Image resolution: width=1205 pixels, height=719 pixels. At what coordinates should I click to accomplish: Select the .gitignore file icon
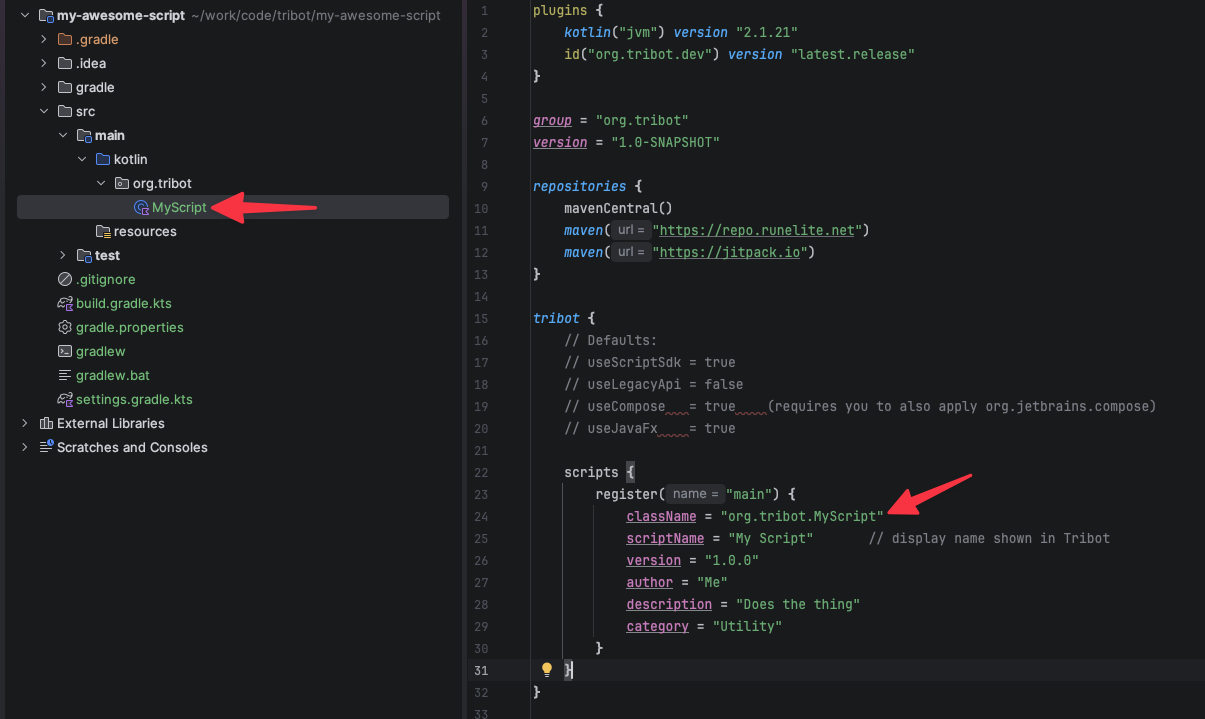(64, 279)
